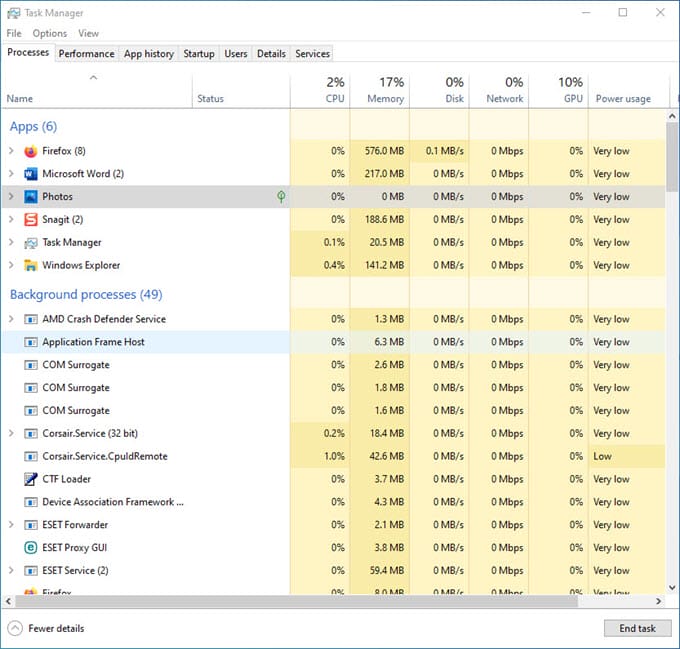This screenshot has height=649, width=680.
Task: Click the ESET Forwarder icon
Action: (x=31, y=525)
